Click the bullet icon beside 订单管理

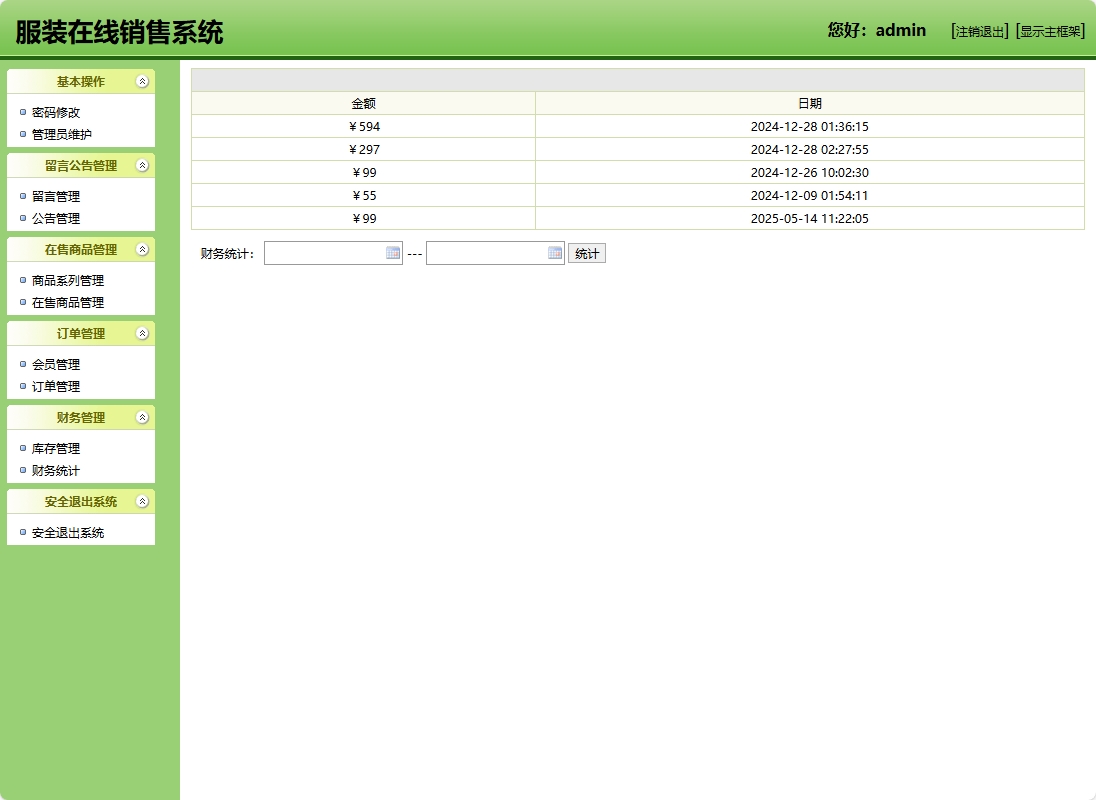point(21,386)
